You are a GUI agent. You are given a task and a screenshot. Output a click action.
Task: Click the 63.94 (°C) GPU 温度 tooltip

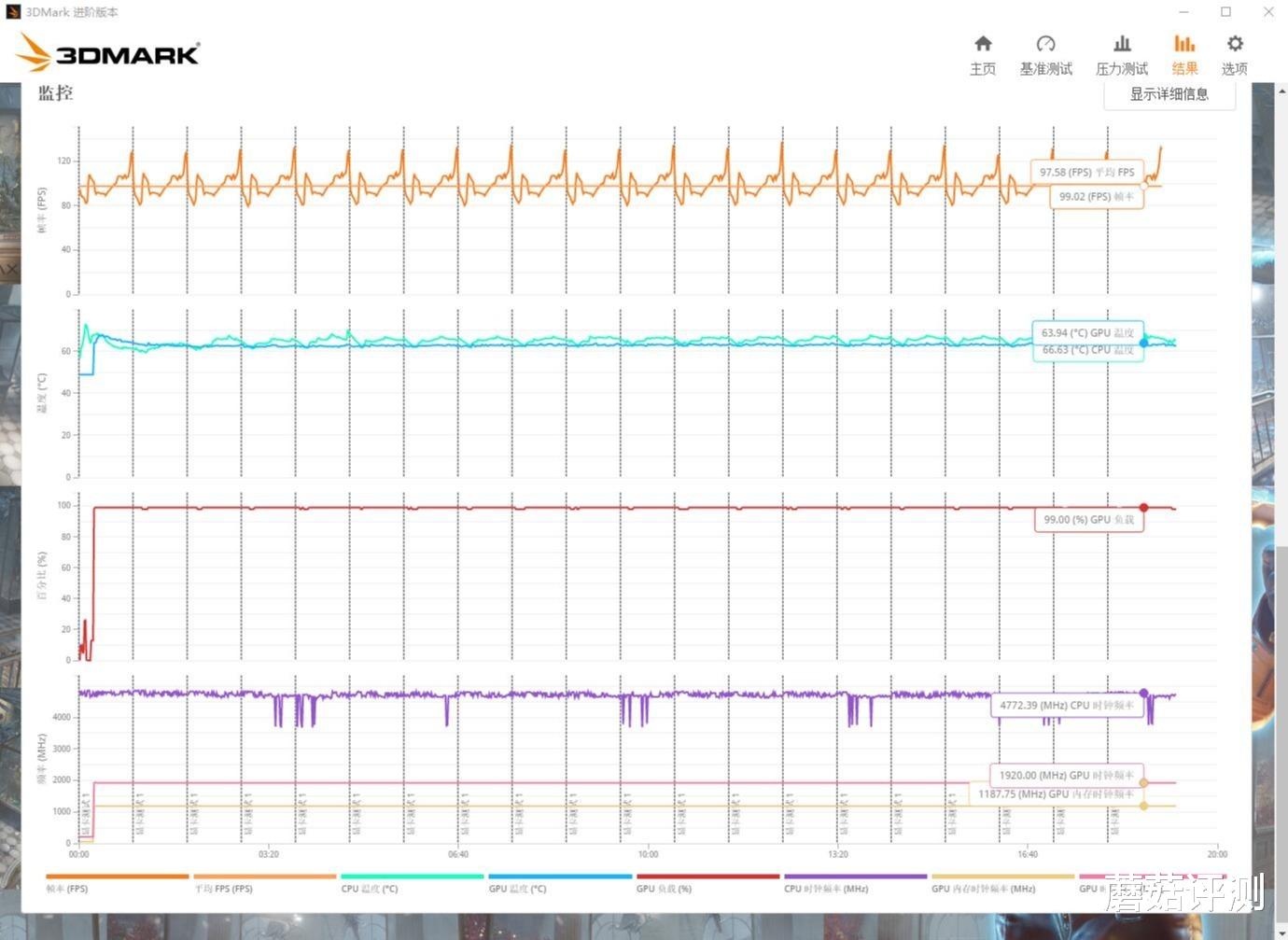1087,333
